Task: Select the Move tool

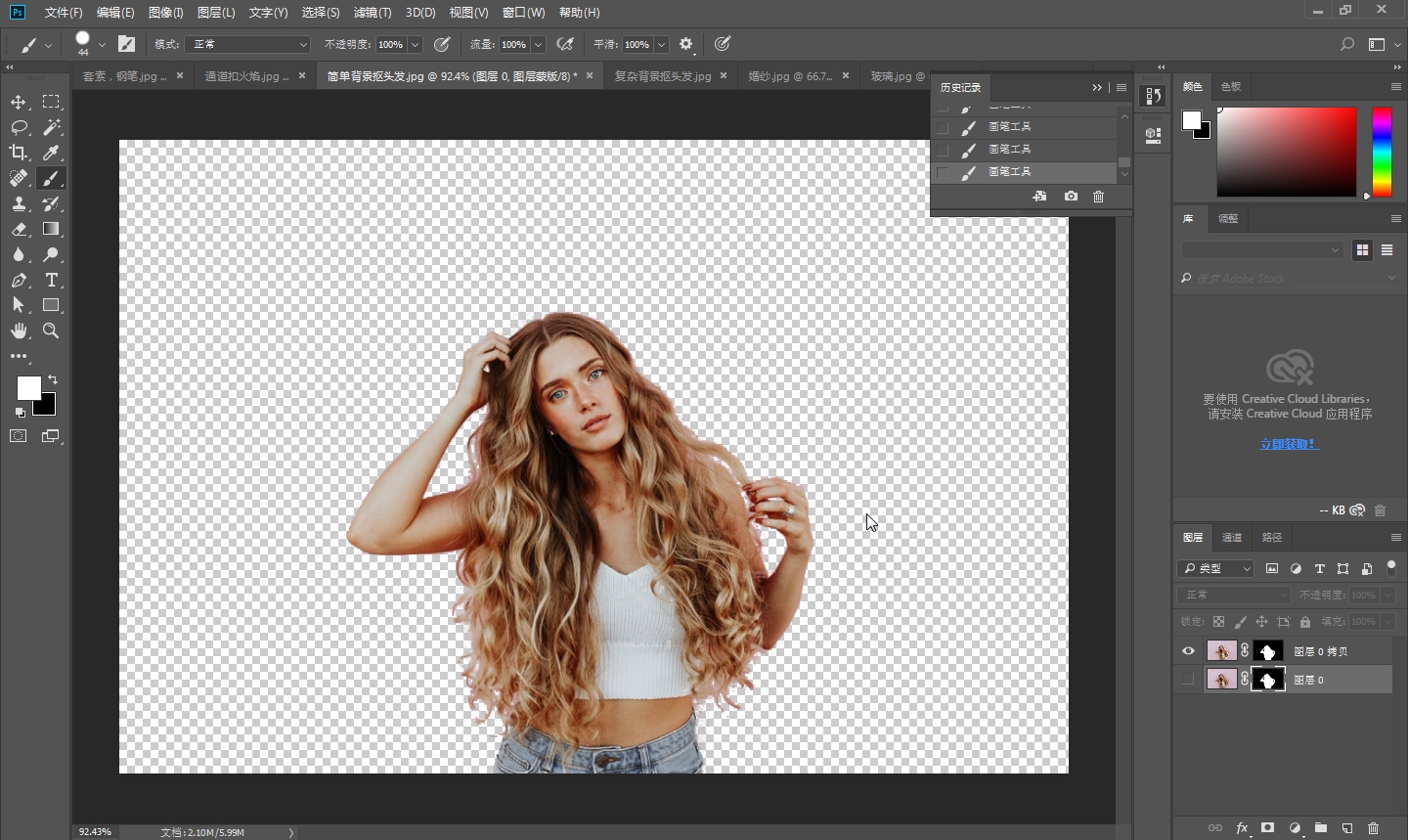Action: (x=19, y=102)
